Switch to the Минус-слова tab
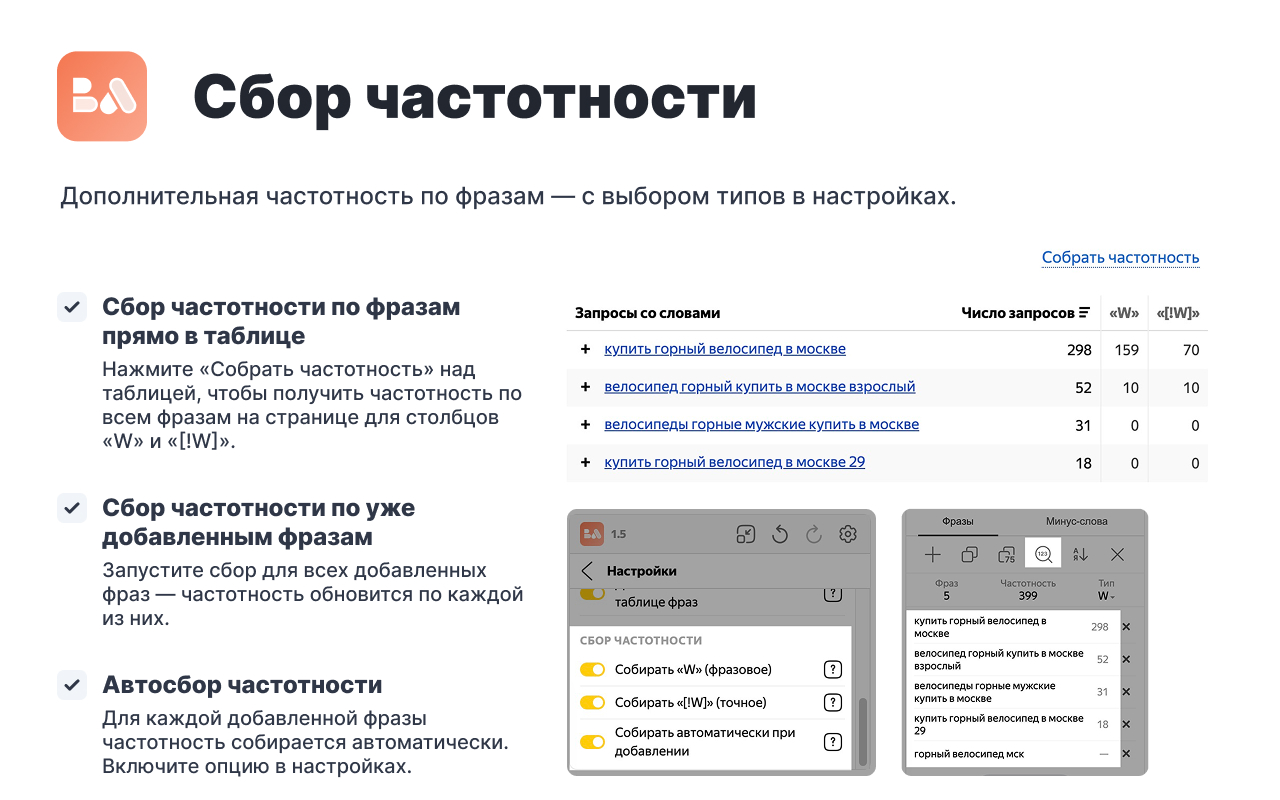The image size is (1280, 800). coord(1077,521)
